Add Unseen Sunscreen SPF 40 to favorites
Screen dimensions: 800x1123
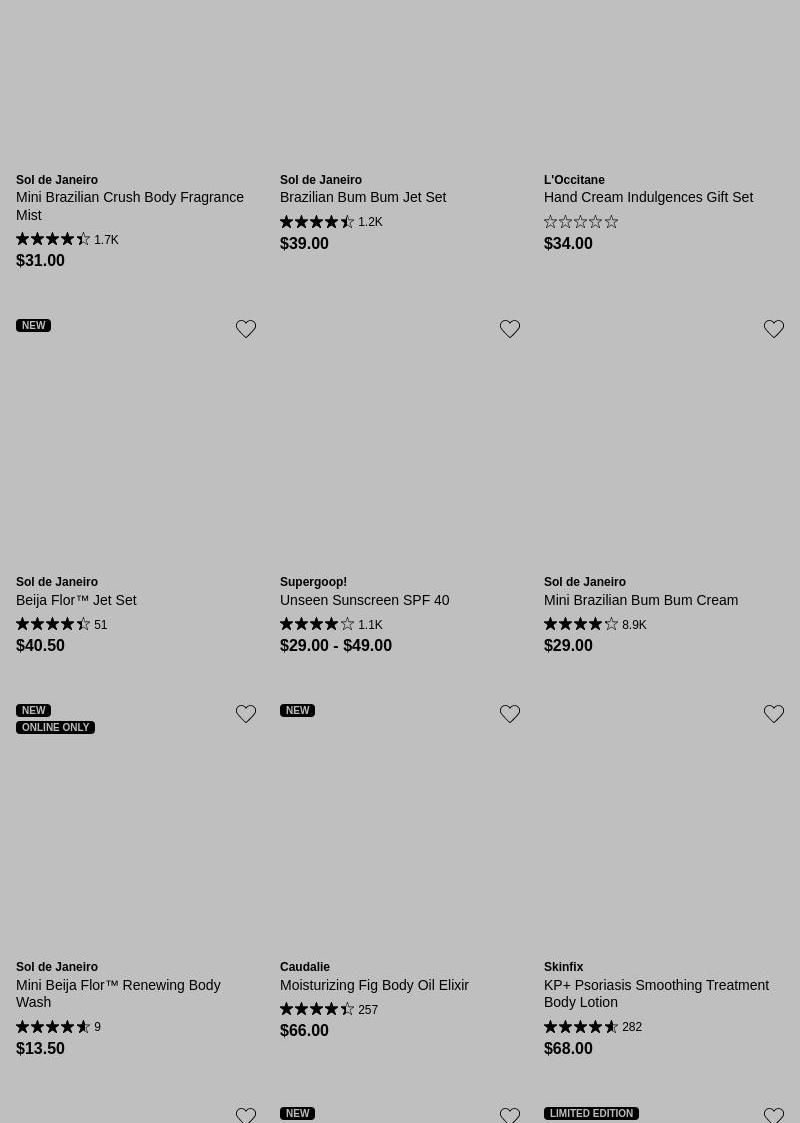click(510, 329)
